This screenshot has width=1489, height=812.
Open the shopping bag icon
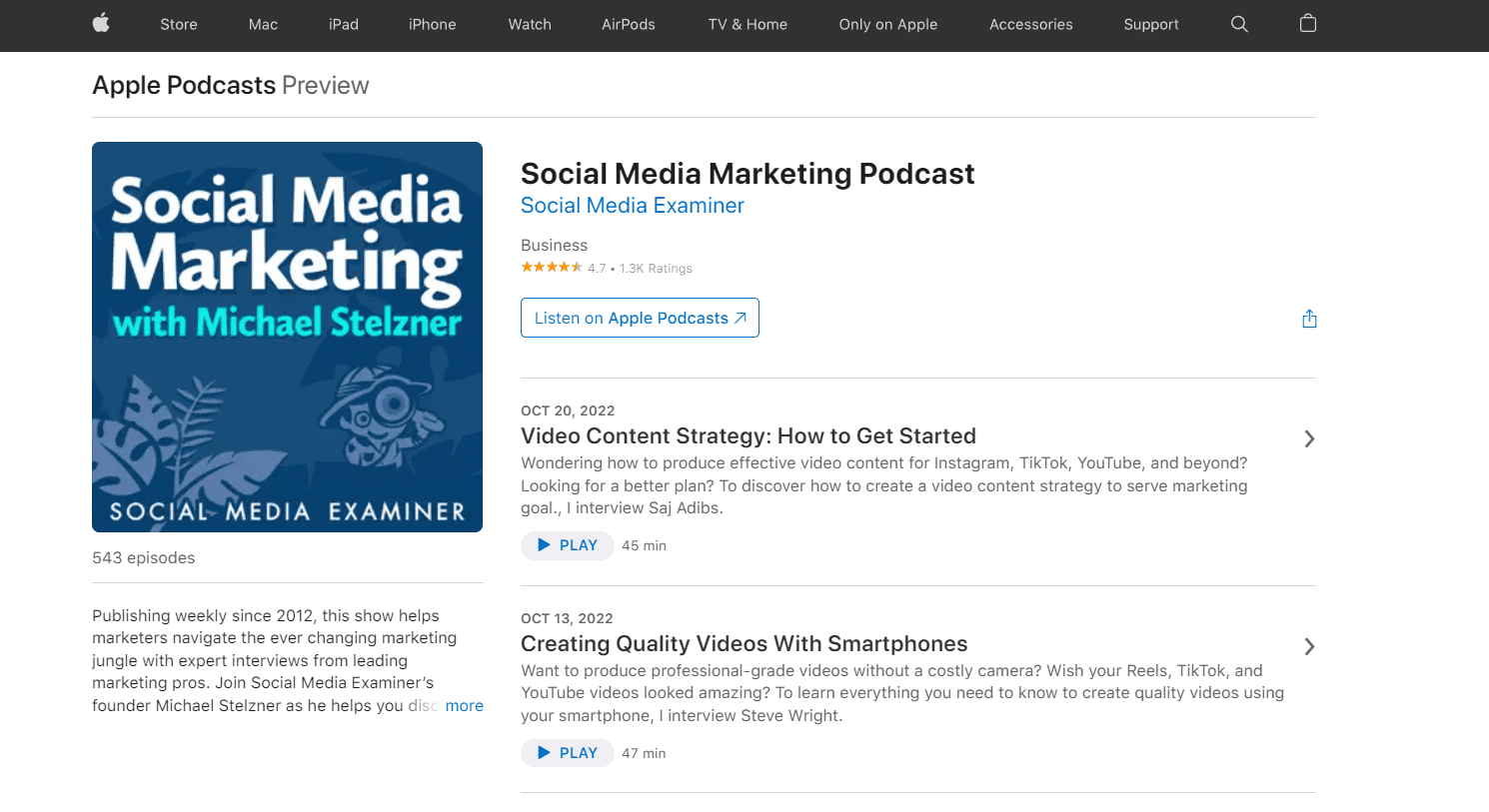[x=1308, y=23]
